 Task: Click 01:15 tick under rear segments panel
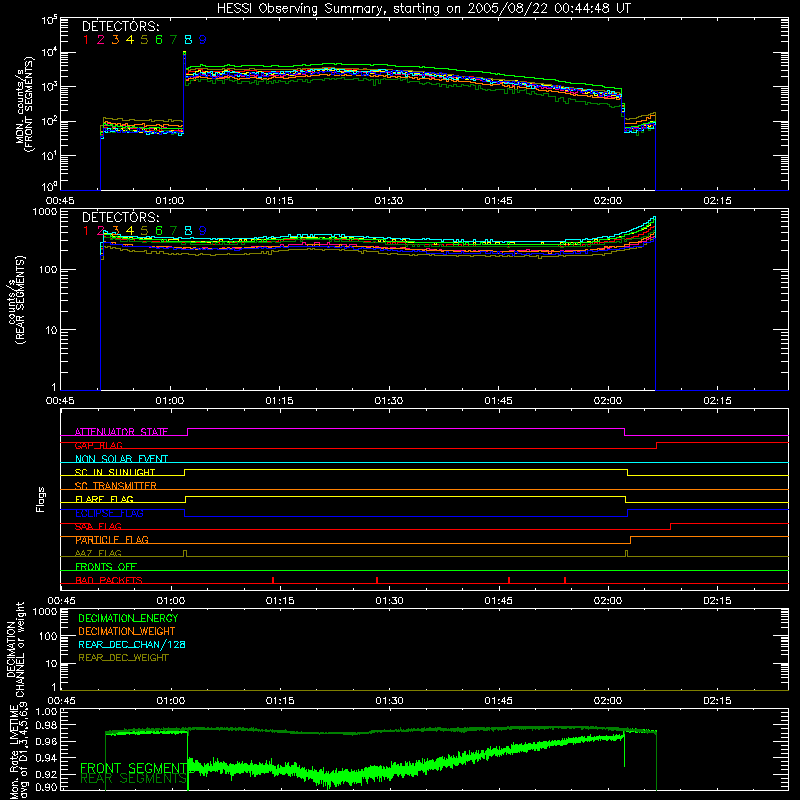(x=279, y=401)
